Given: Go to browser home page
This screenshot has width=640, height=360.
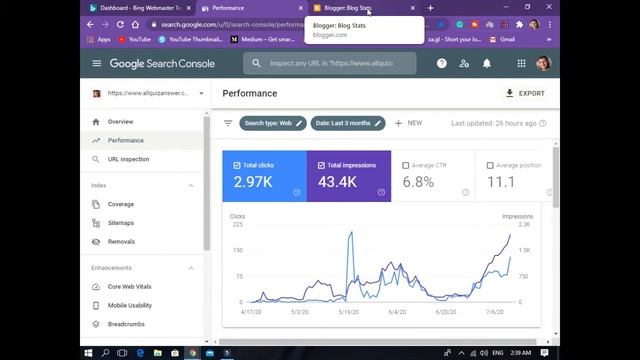Looking at the screenshot, I should pos(135,24).
